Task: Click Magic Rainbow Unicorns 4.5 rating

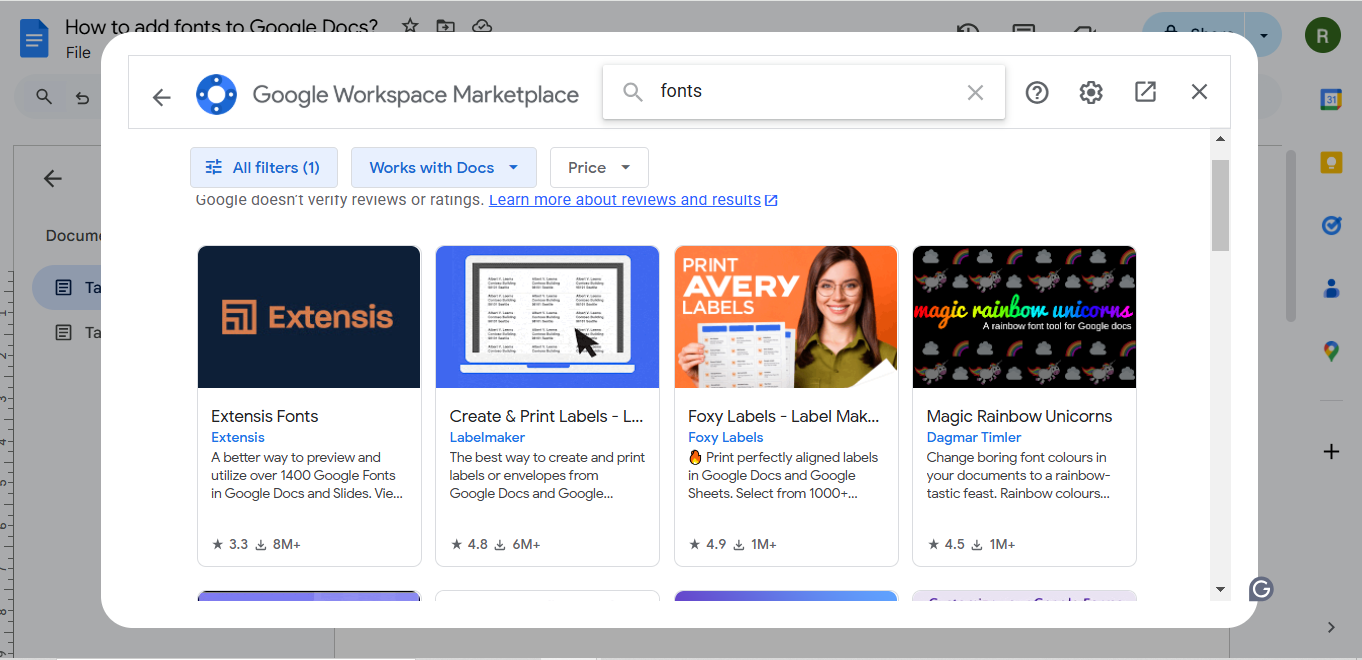Action: [945, 544]
